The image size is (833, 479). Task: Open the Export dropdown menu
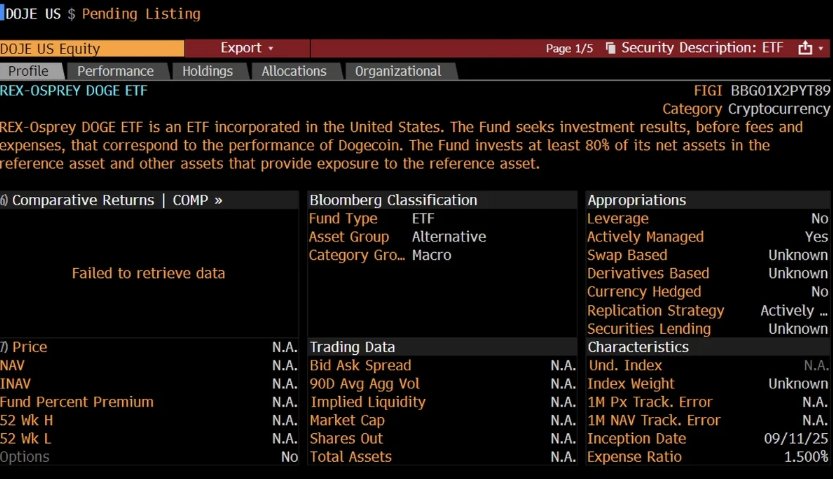(x=247, y=48)
